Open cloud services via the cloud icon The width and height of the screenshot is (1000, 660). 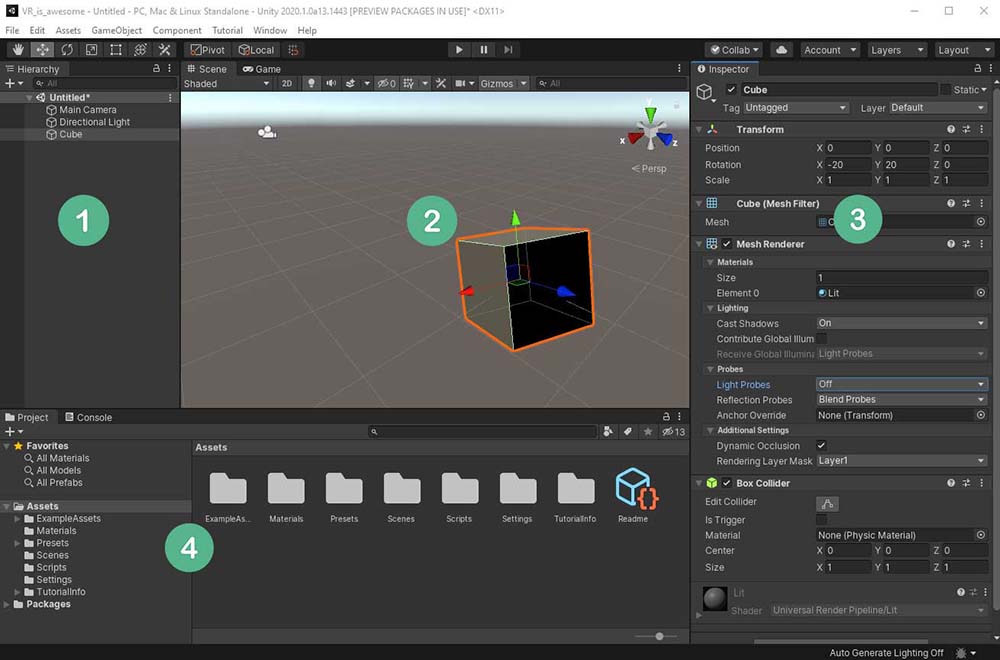pos(782,50)
